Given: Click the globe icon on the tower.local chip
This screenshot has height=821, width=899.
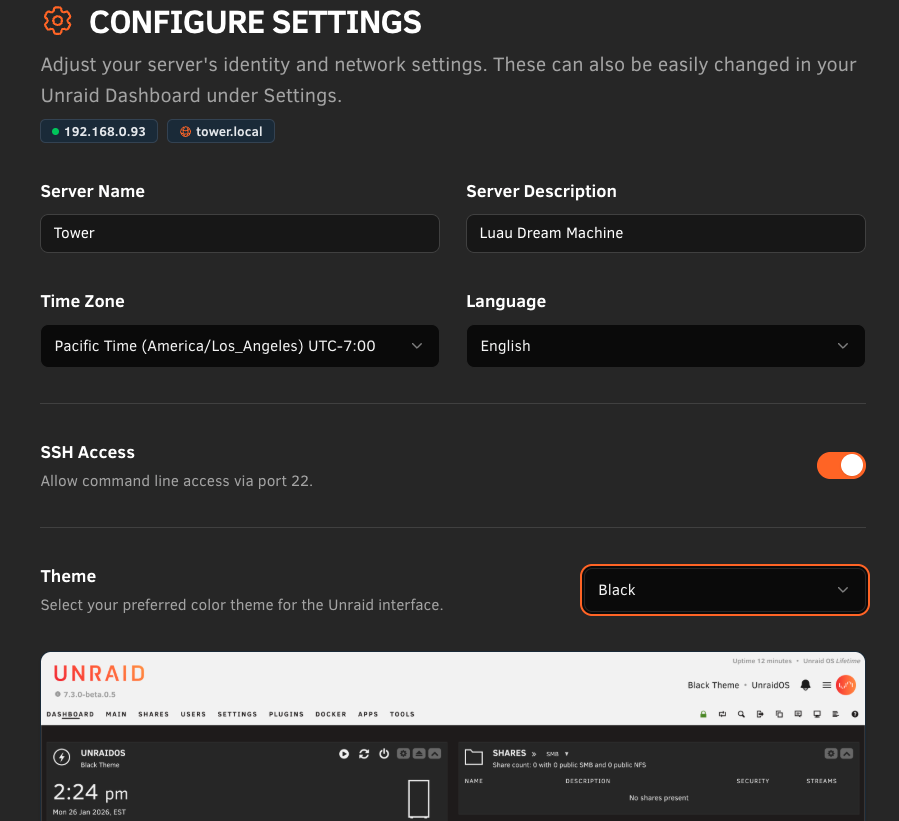Looking at the screenshot, I should click(x=183, y=131).
